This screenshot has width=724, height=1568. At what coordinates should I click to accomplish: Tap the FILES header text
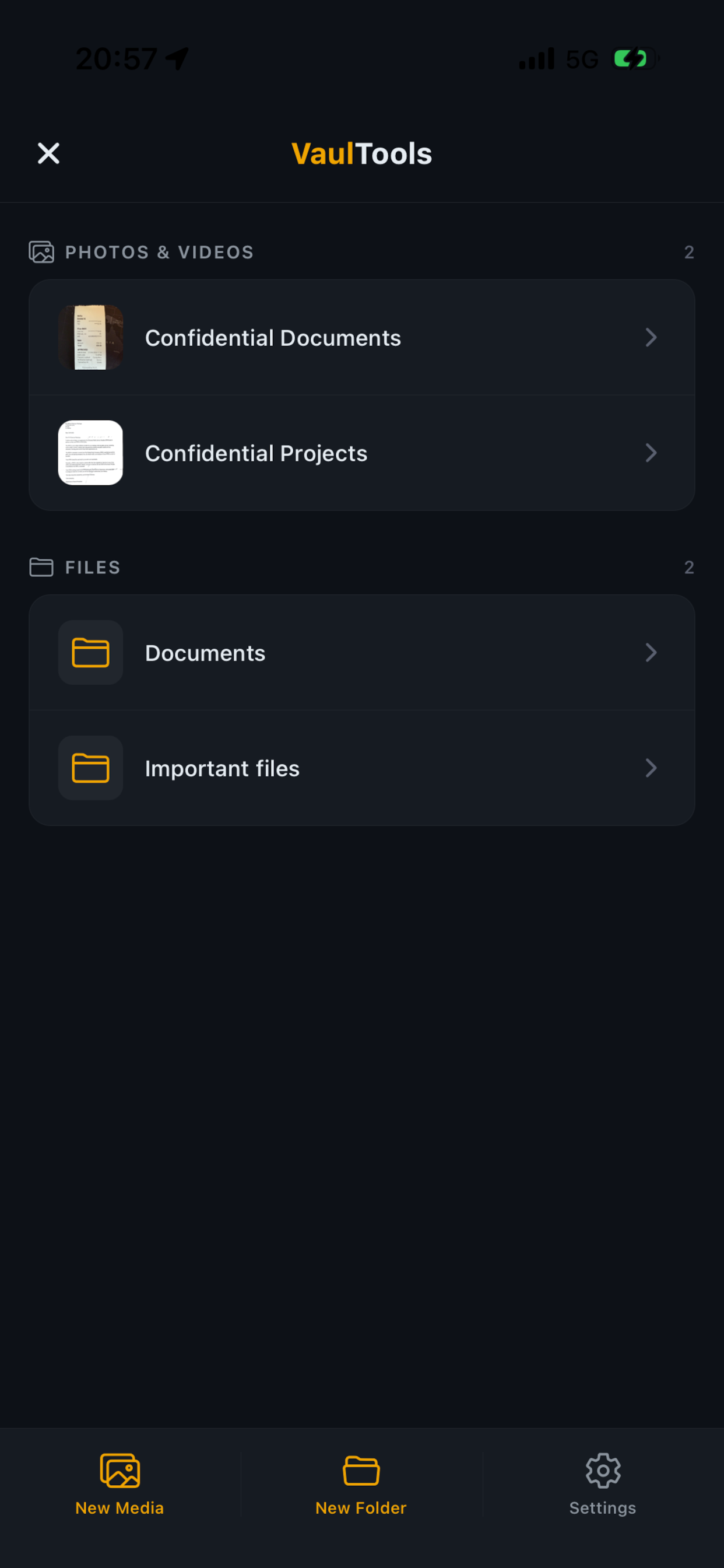pos(93,568)
